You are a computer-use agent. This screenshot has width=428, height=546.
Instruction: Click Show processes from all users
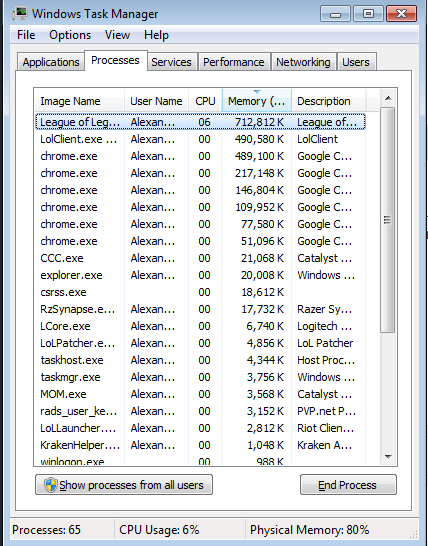point(124,485)
